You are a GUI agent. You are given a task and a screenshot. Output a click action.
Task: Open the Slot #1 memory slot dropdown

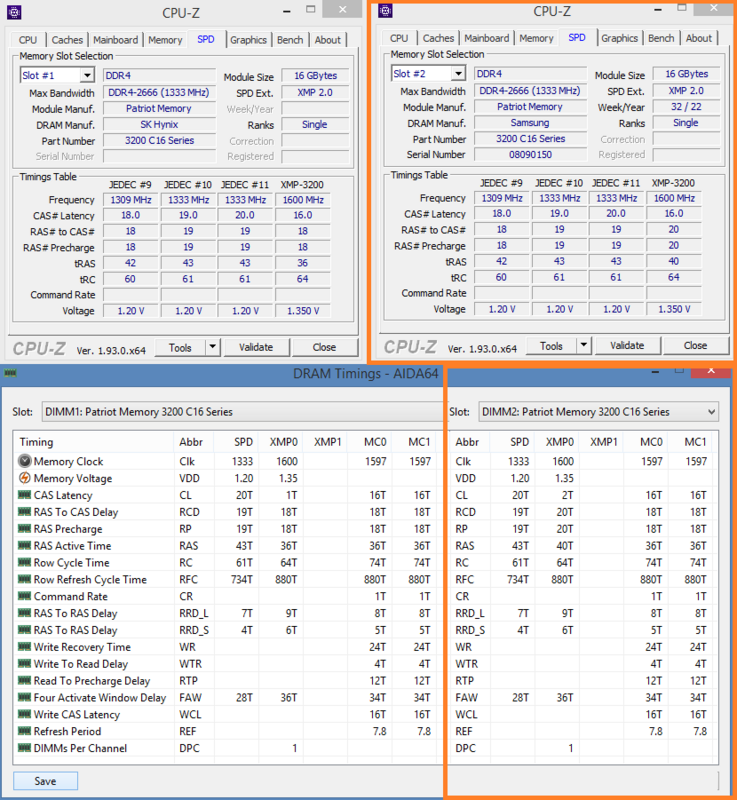(86, 76)
